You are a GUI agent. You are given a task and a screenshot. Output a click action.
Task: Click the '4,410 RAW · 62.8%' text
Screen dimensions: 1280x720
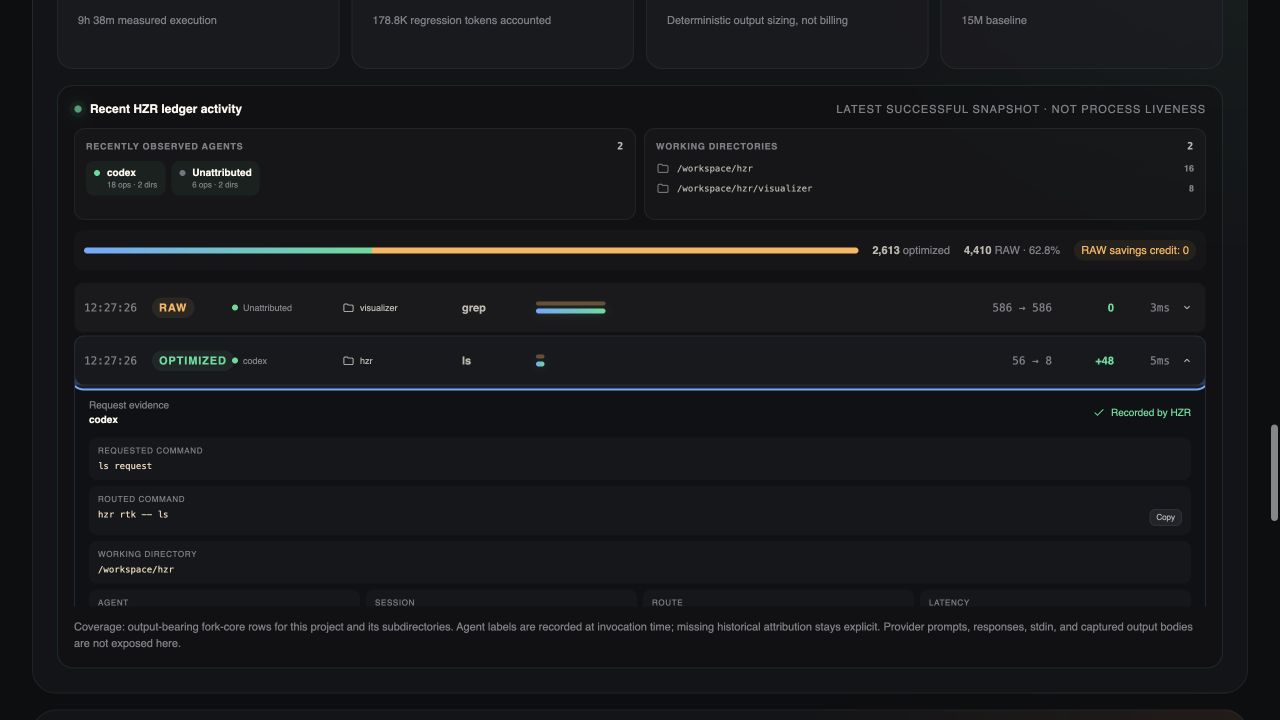point(1011,250)
